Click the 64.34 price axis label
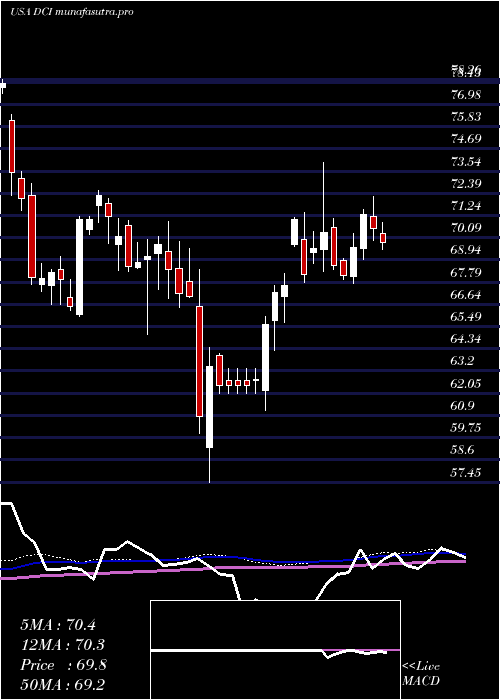This screenshot has width=500, height=700. point(467,339)
